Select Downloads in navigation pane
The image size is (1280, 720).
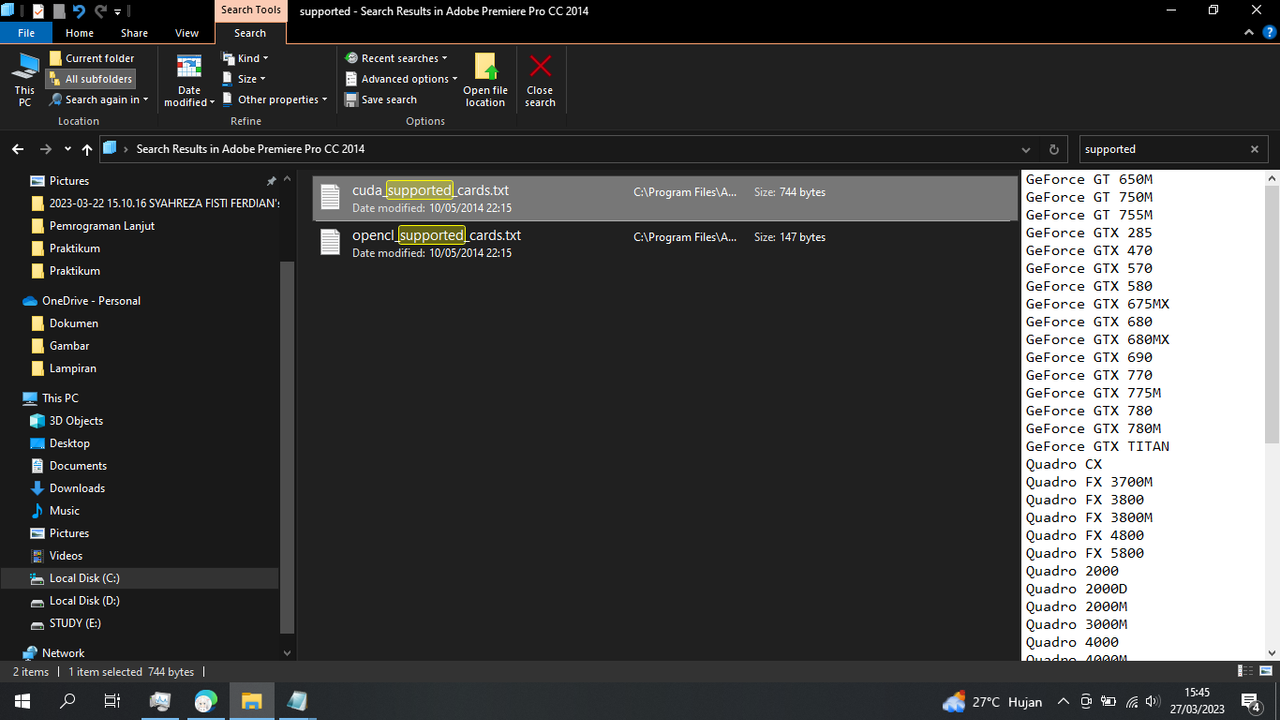point(77,488)
